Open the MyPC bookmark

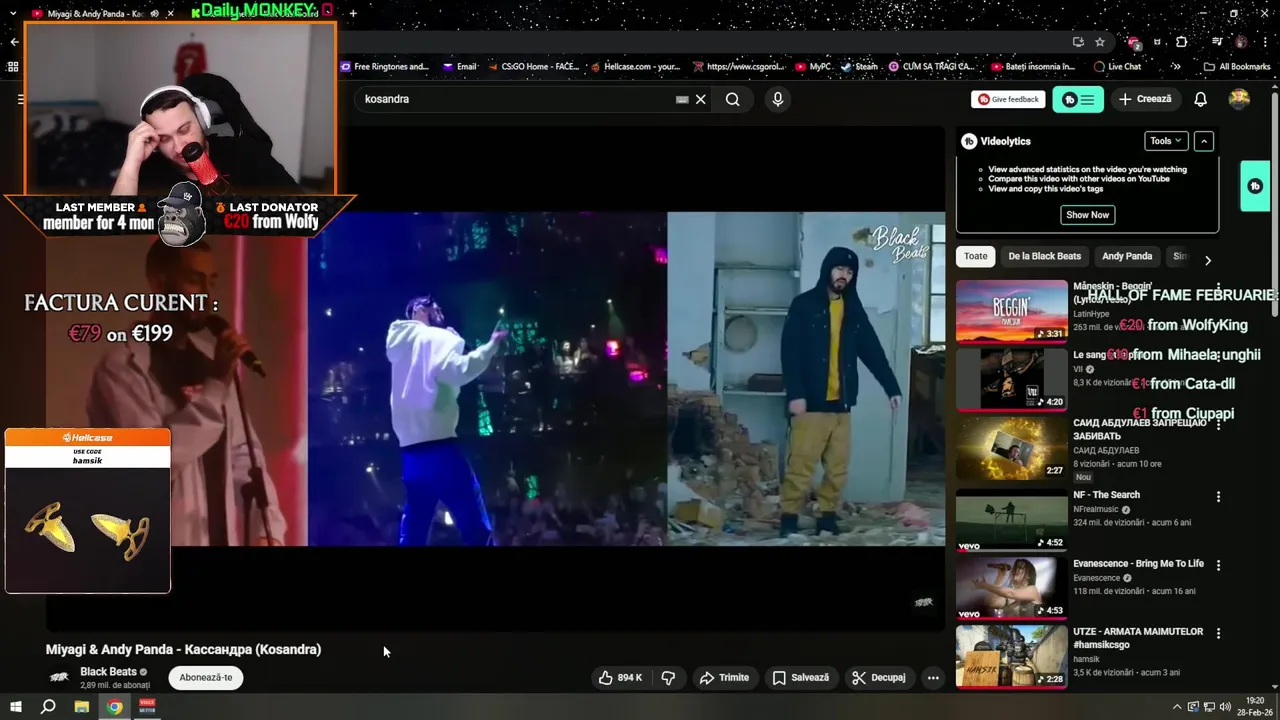pyautogui.click(x=813, y=67)
